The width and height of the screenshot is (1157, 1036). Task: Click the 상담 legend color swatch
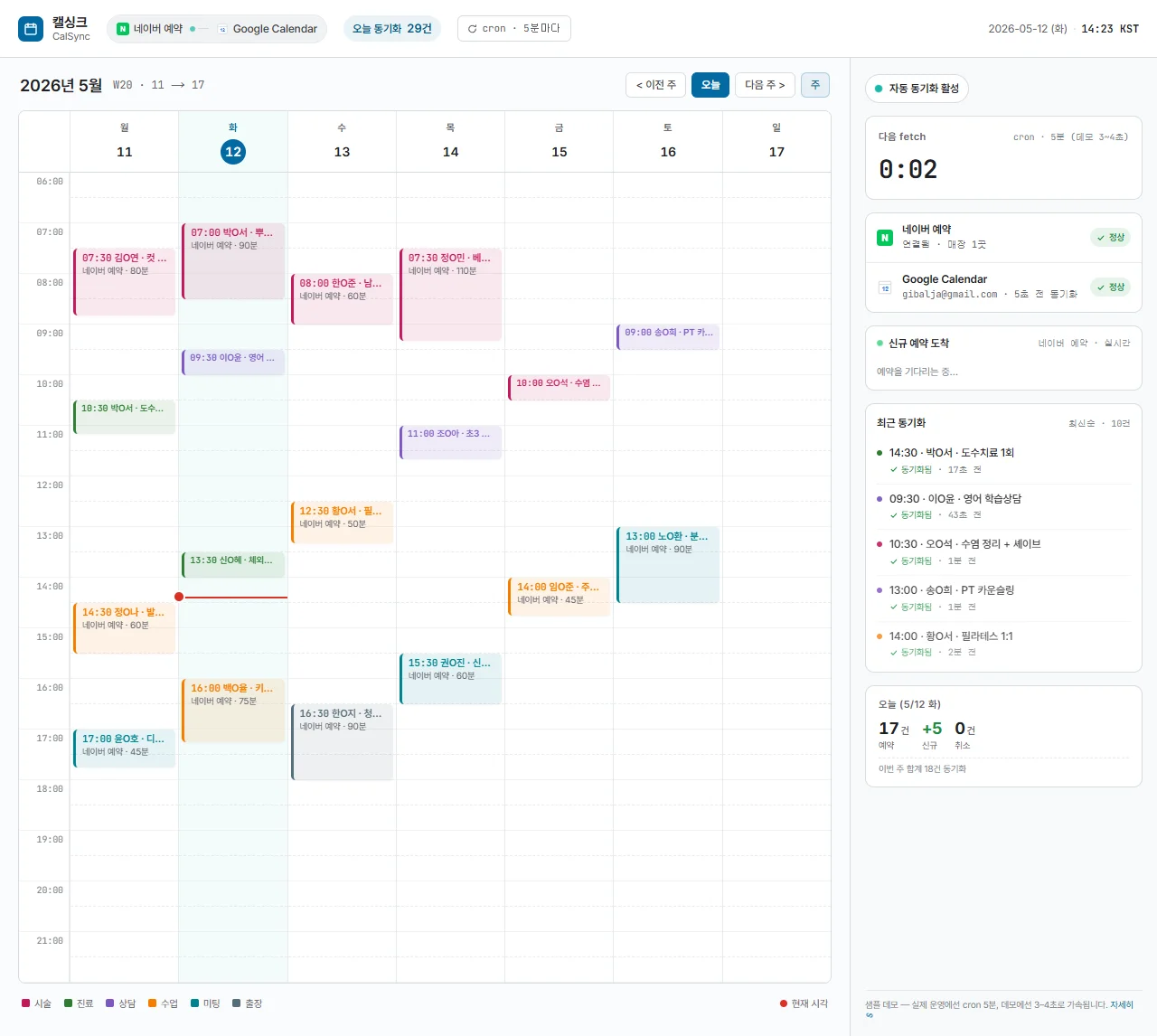[110, 1003]
